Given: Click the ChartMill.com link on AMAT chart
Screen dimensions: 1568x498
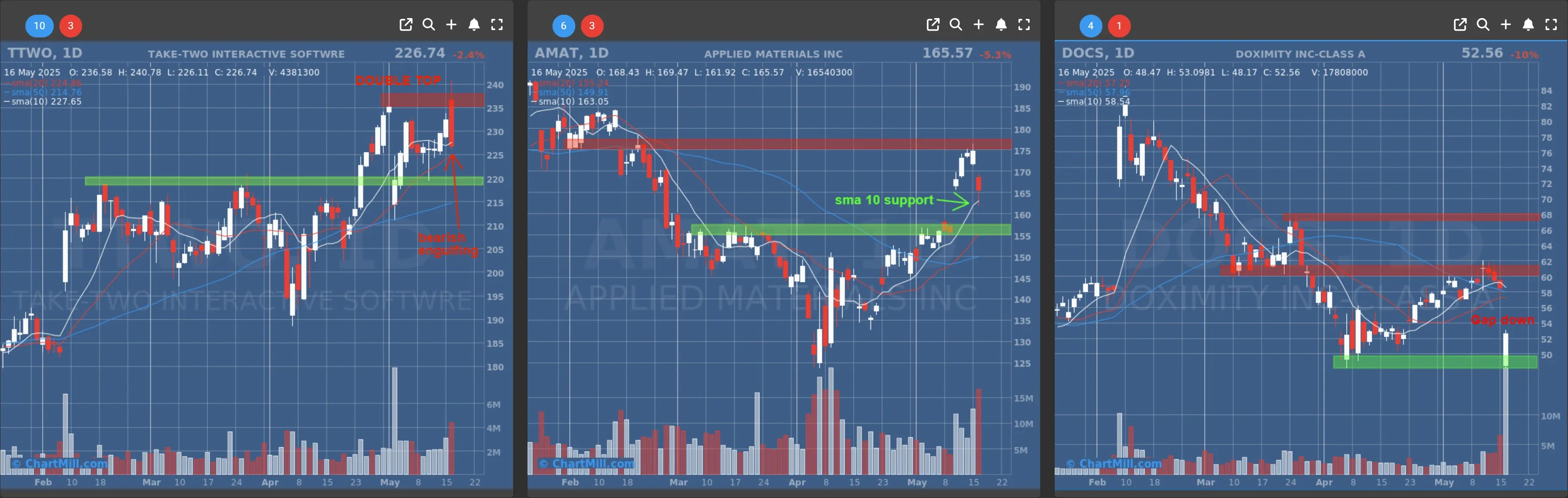Looking at the screenshot, I should 587,463.
